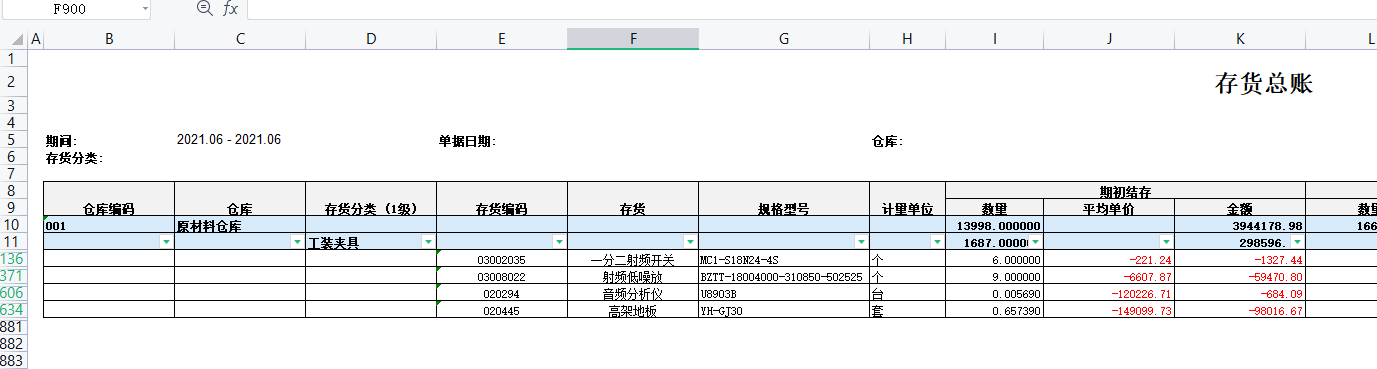Click the 金额 header cell
1377x369 pixels.
coord(1240,209)
